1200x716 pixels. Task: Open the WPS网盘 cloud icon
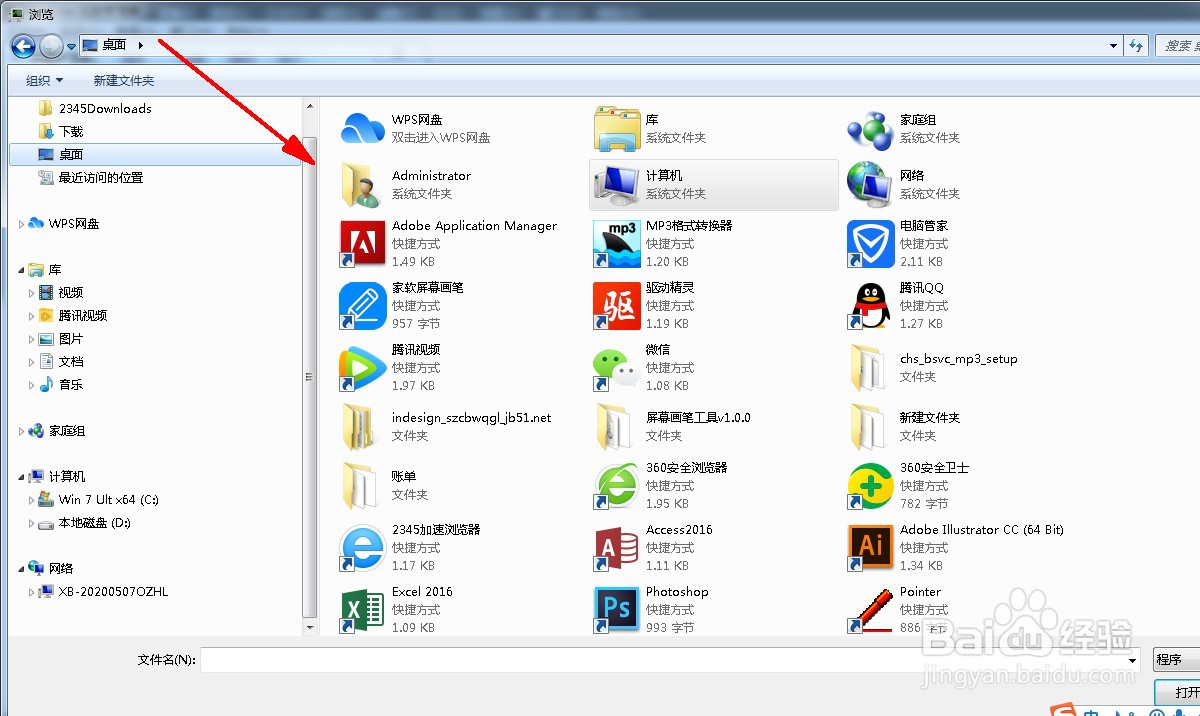(x=363, y=128)
